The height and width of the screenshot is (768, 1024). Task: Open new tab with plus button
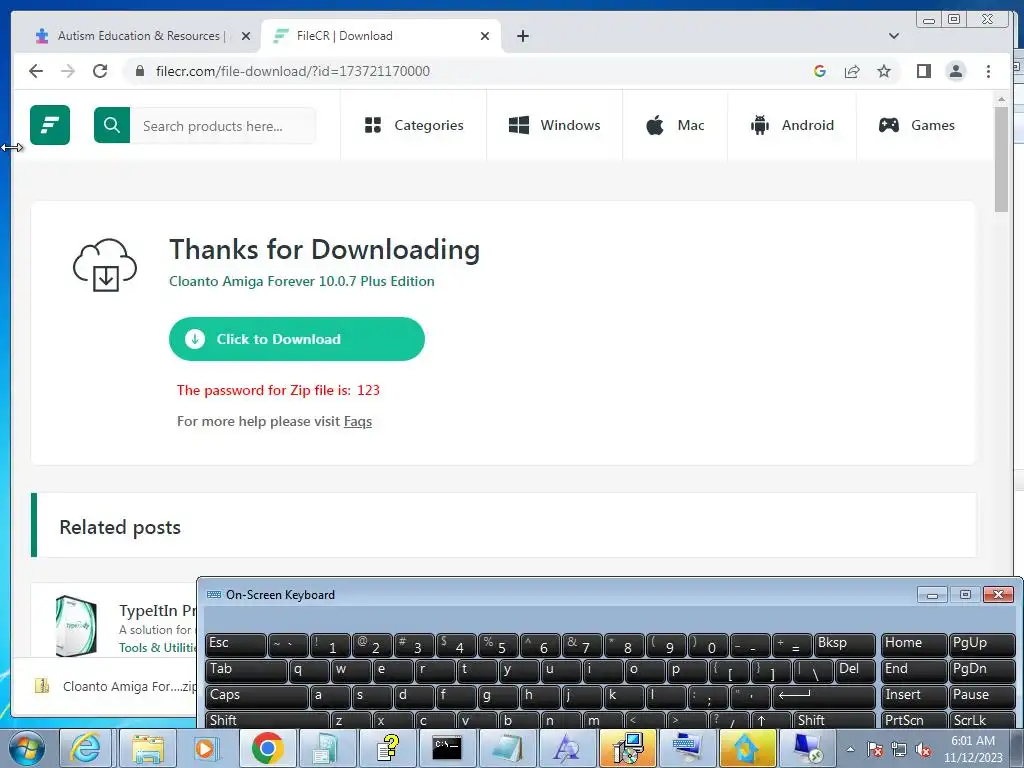coord(522,36)
